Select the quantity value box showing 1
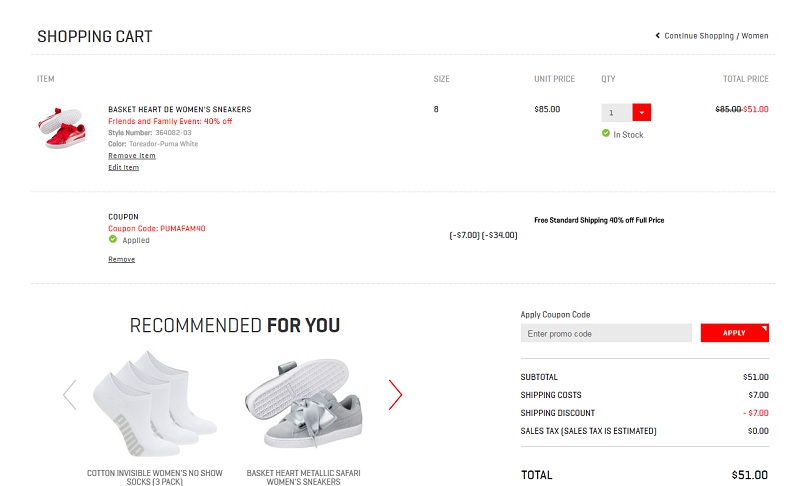The image size is (800, 486). tap(617, 112)
